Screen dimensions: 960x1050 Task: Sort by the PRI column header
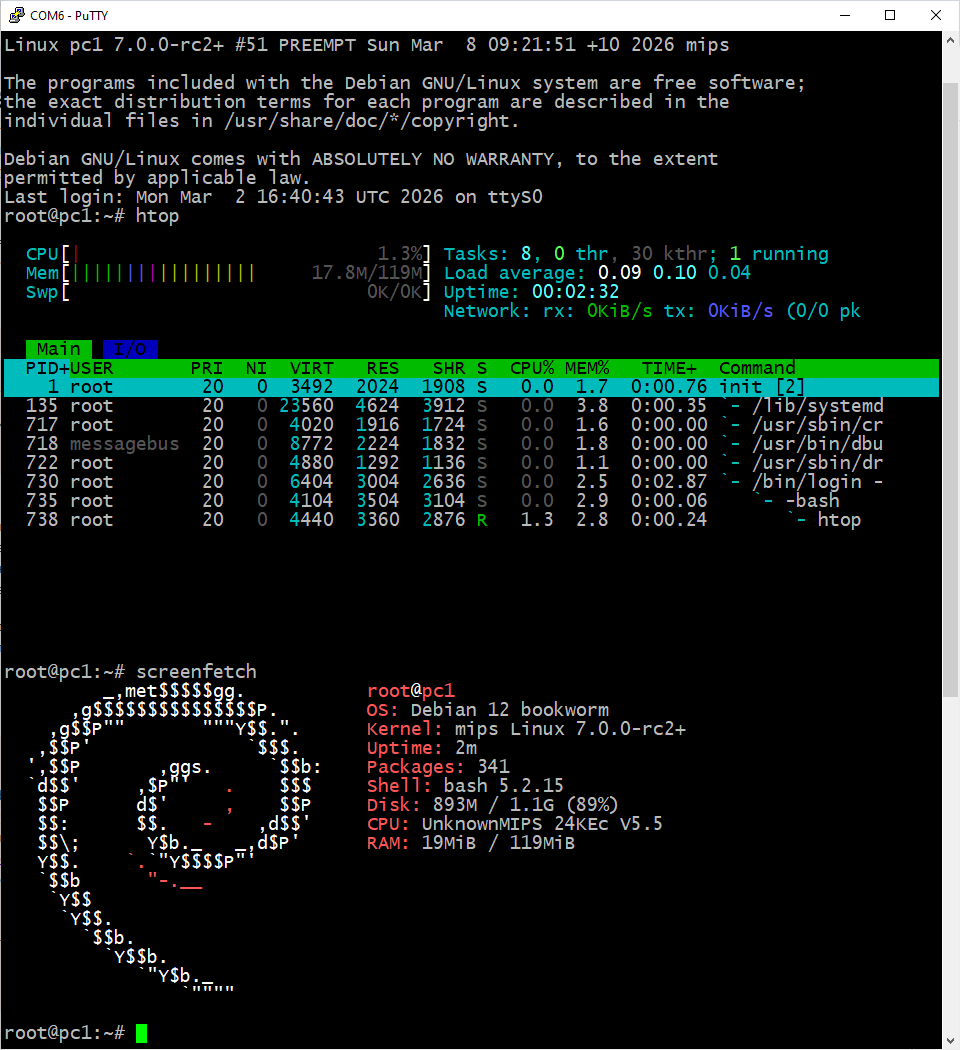point(206,368)
